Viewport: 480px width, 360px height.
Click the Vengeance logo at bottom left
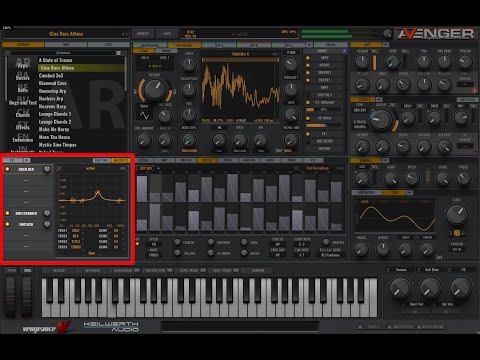pos(47,327)
